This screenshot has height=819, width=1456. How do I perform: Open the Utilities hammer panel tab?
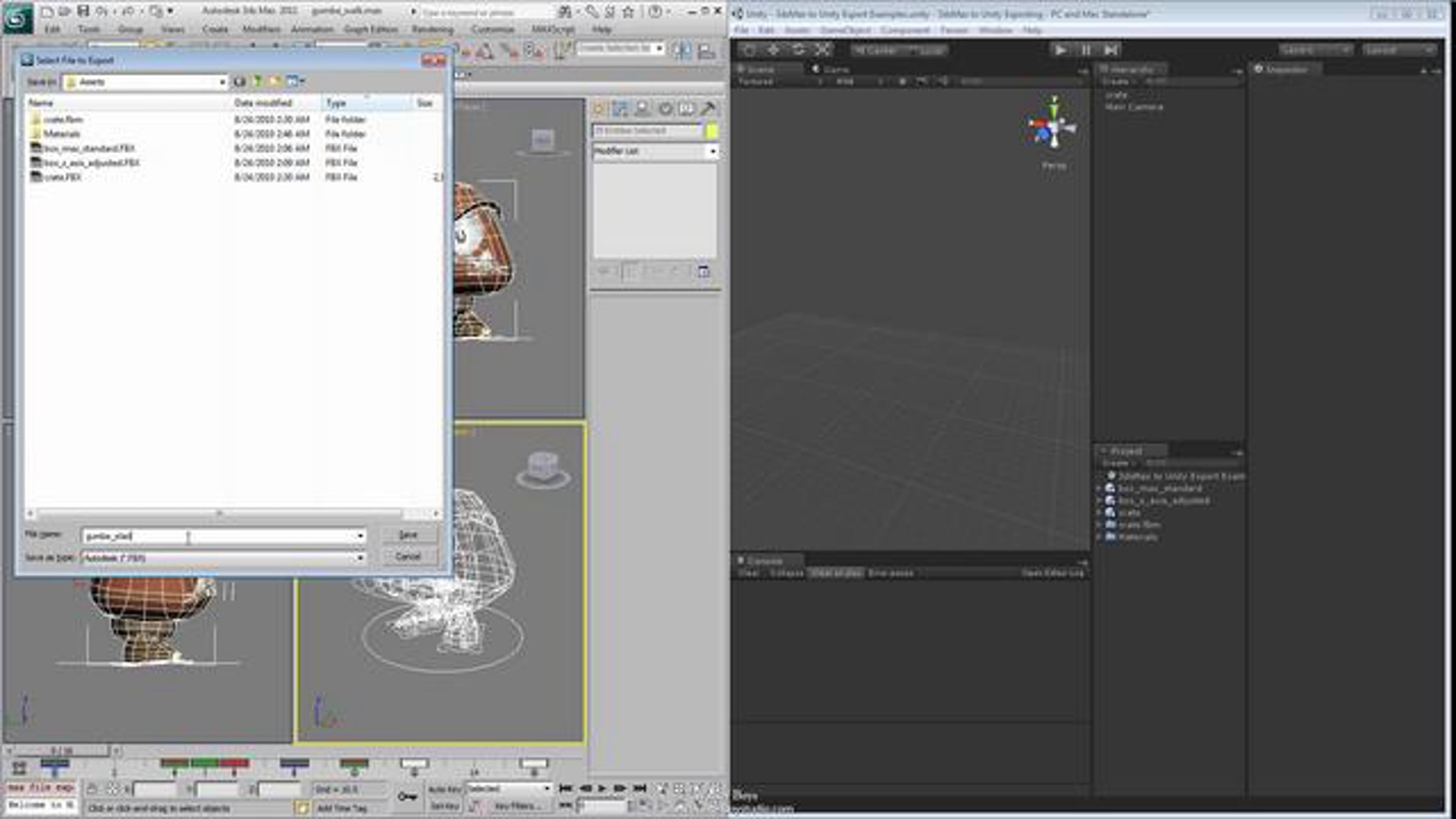click(x=707, y=109)
